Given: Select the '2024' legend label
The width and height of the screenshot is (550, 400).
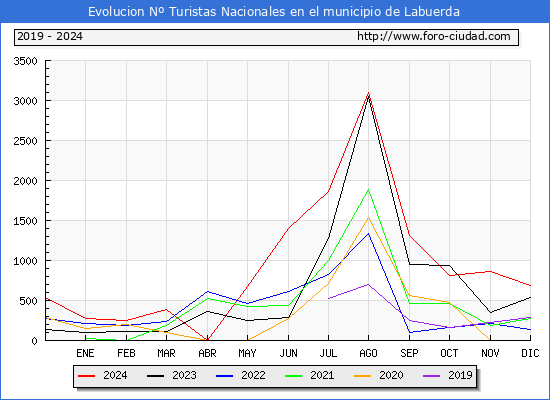Looking at the screenshot, I should tap(115, 375).
